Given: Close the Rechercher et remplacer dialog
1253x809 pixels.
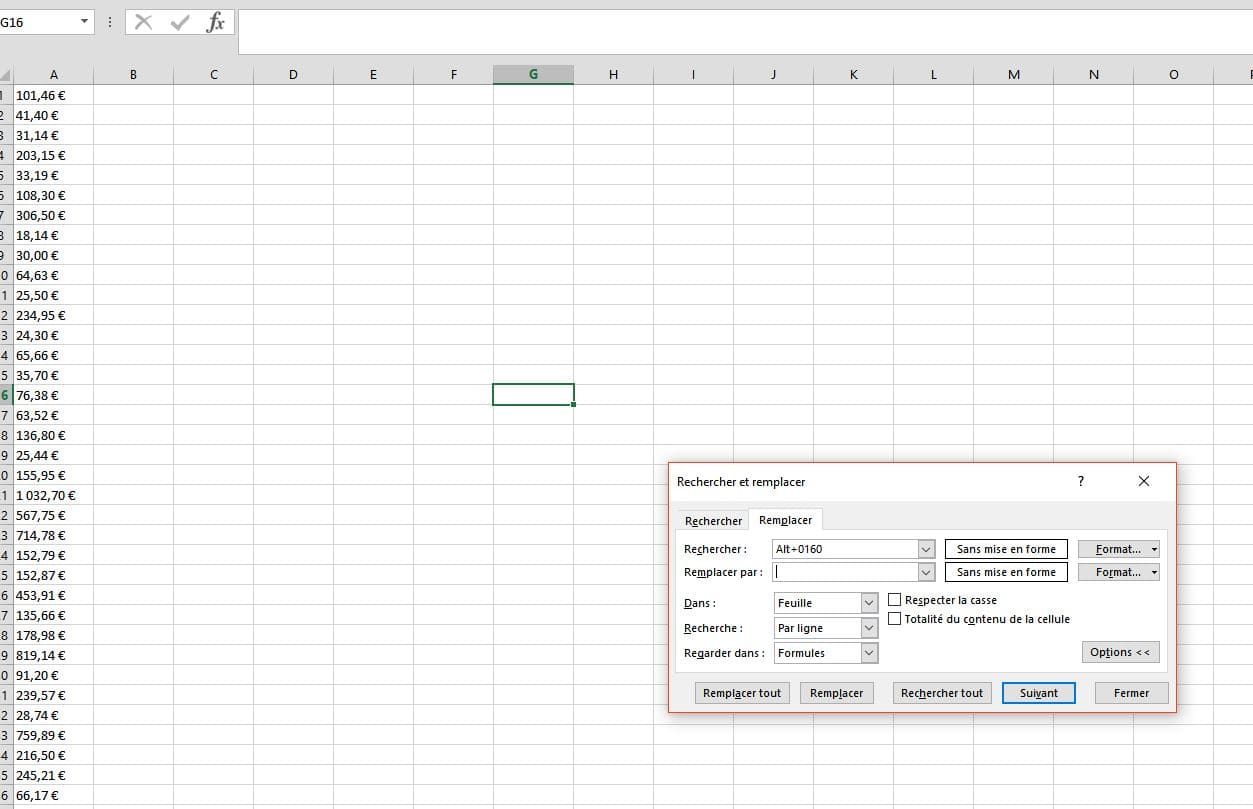Looking at the screenshot, I should (1144, 482).
